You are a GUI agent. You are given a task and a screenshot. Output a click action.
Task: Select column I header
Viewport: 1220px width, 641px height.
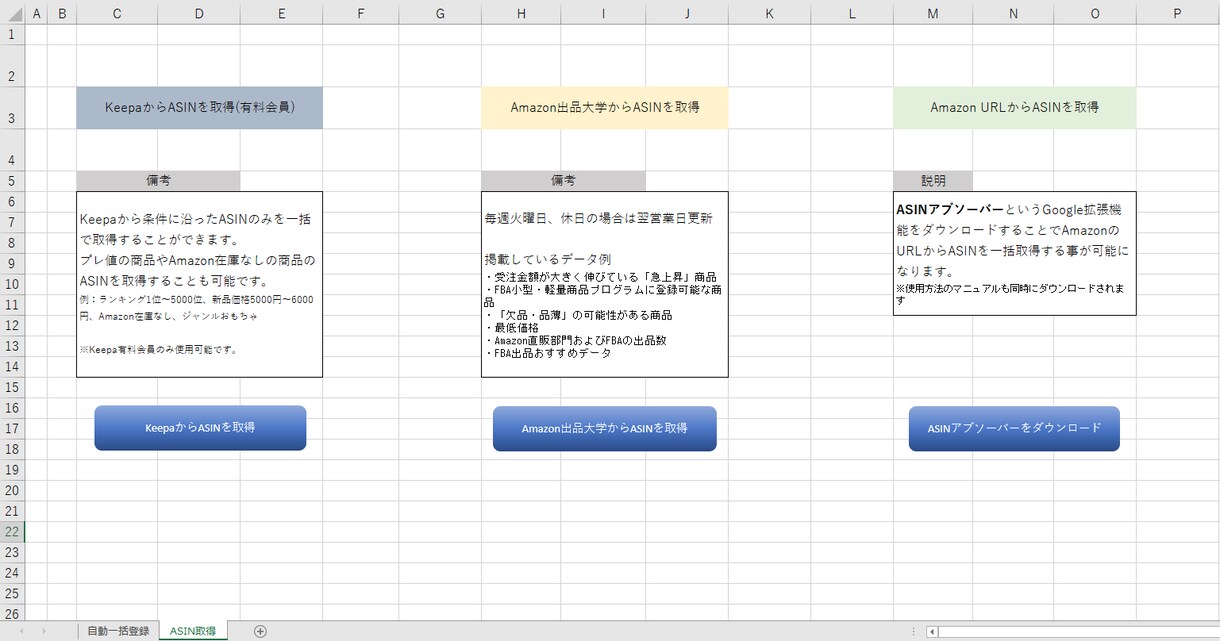[x=603, y=12]
